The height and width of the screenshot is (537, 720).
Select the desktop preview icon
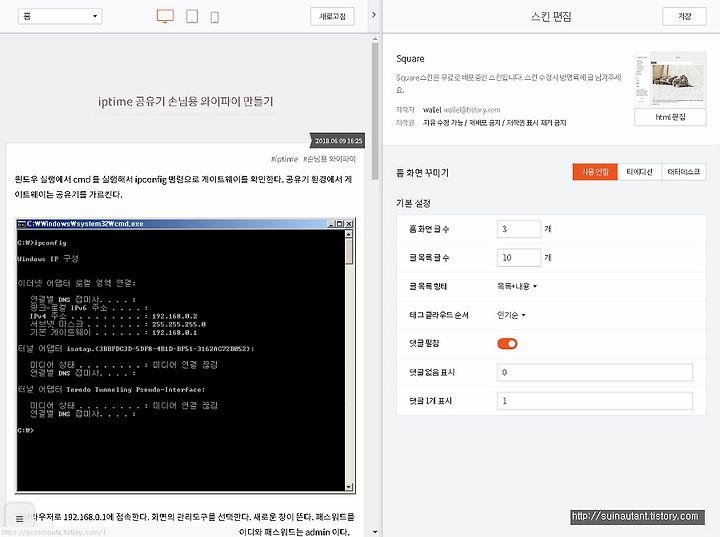[165, 16]
